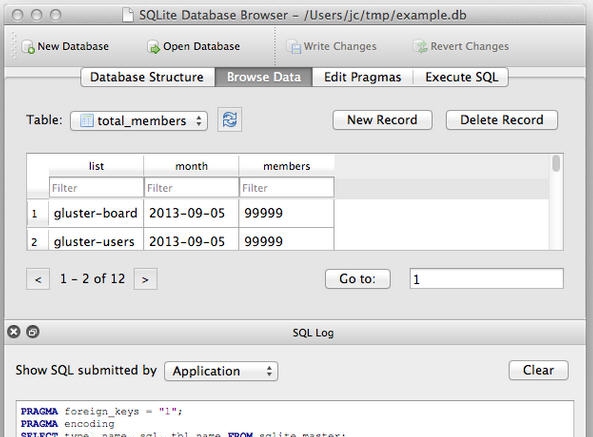The image size is (593, 437).
Task: Click the Go to row number field
Action: tap(487, 279)
